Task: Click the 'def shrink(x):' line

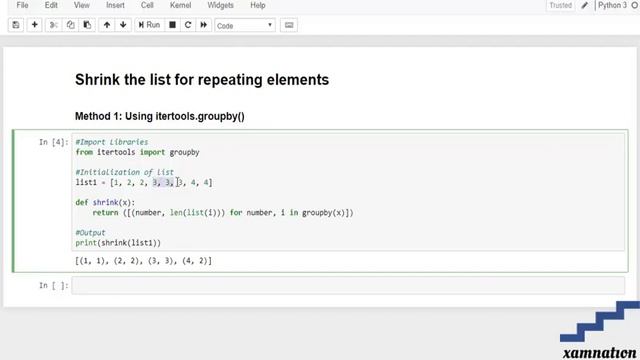Action: (105, 202)
